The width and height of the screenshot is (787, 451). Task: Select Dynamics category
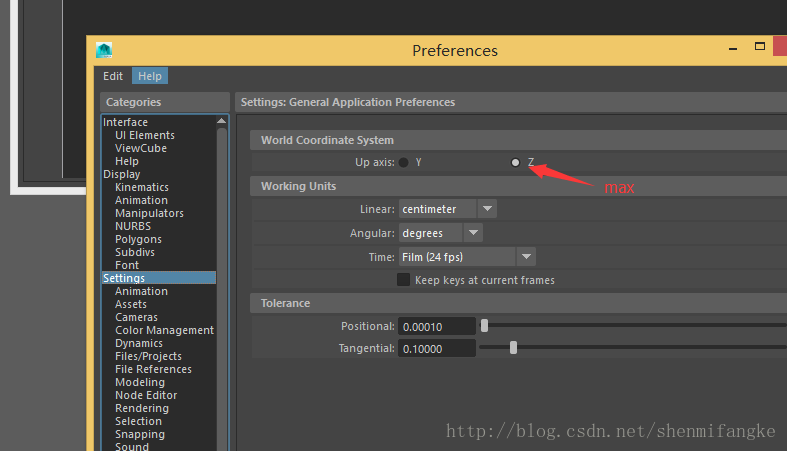coord(139,343)
